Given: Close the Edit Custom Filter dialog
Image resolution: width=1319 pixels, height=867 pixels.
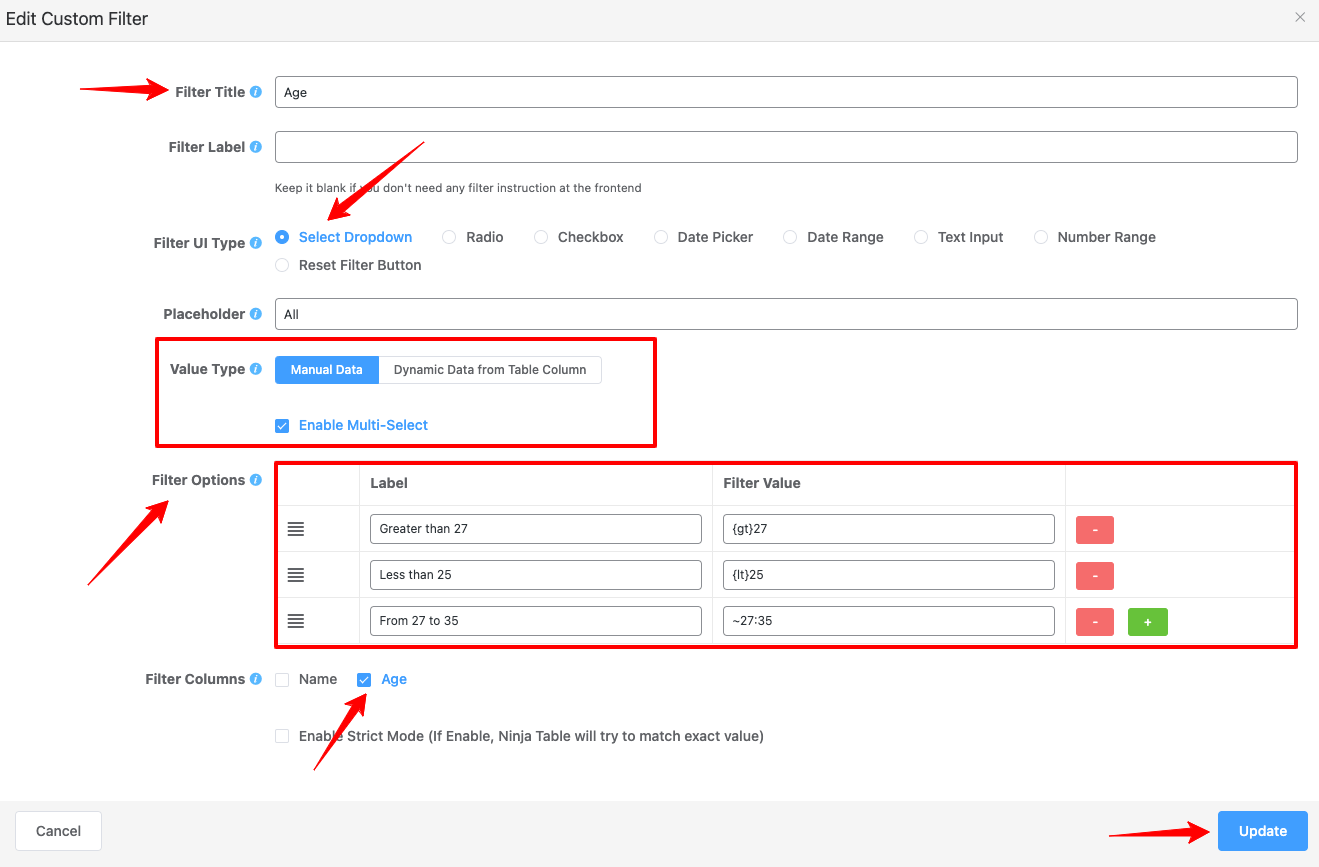Looking at the screenshot, I should pyautogui.click(x=1300, y=17).
